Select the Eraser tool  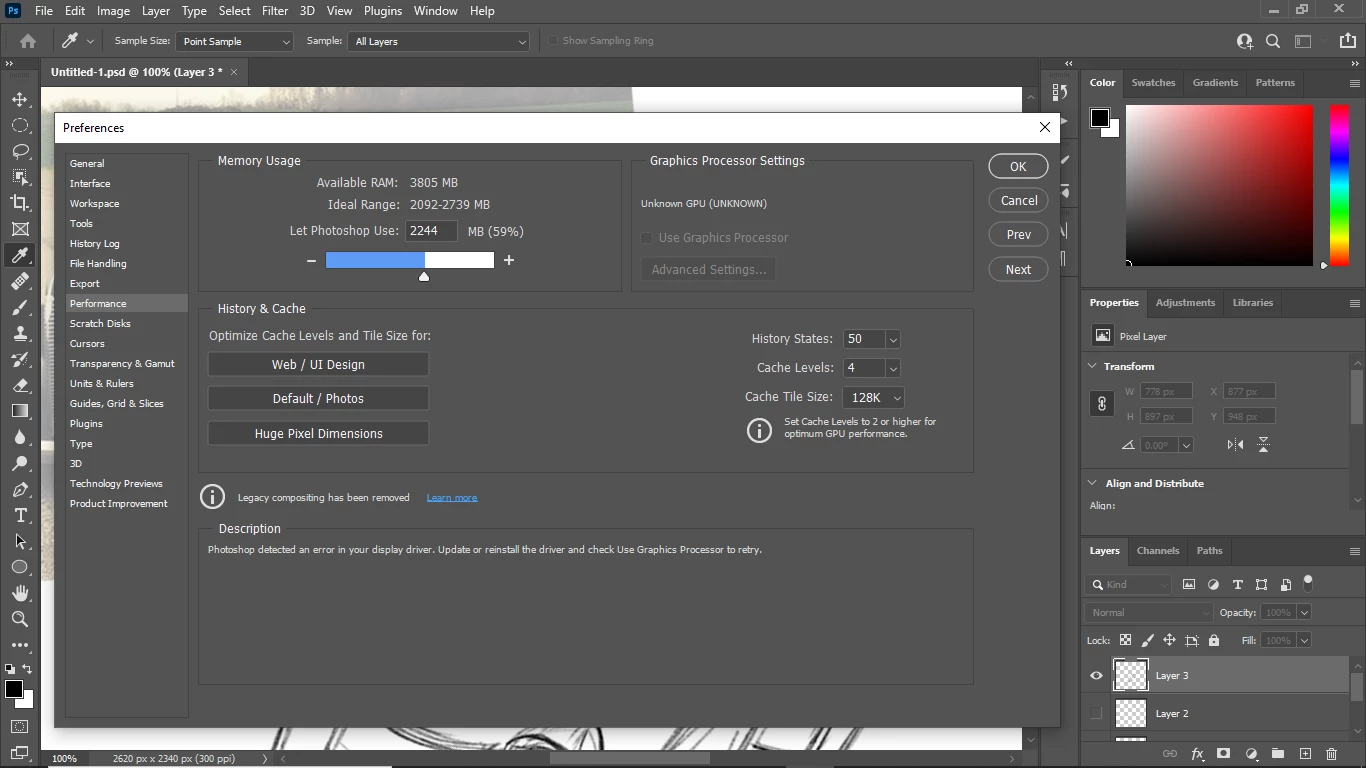click(20, 386)
